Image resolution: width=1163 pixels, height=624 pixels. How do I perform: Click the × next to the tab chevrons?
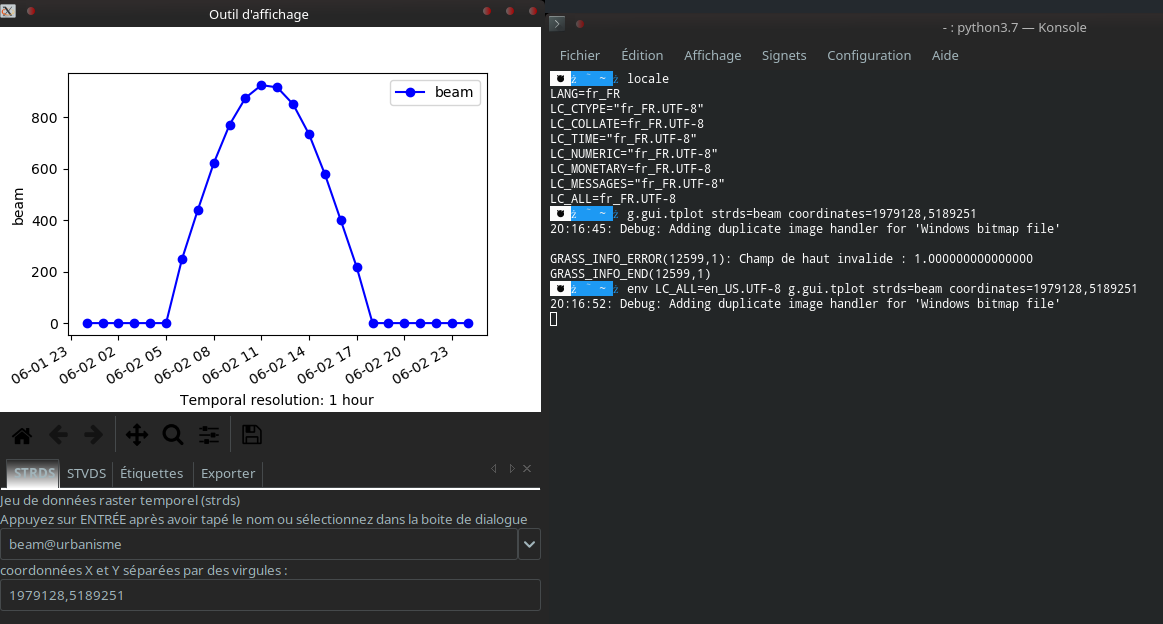click(527, 468)
